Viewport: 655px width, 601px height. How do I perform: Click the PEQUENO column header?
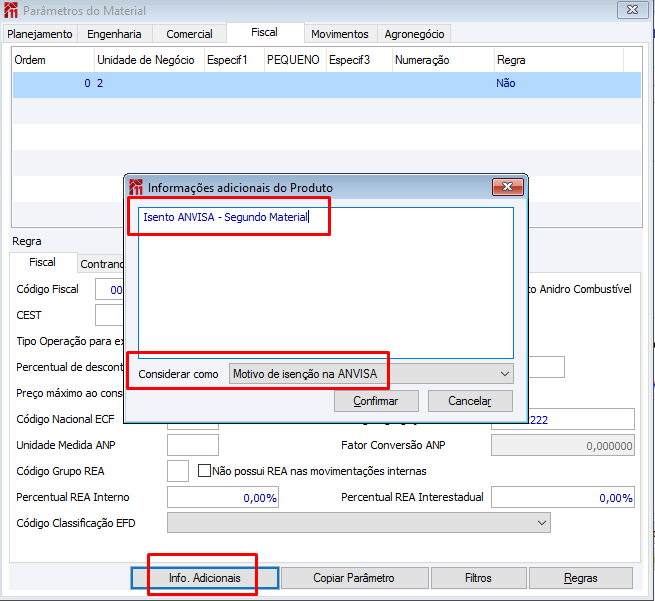point(295,60)
